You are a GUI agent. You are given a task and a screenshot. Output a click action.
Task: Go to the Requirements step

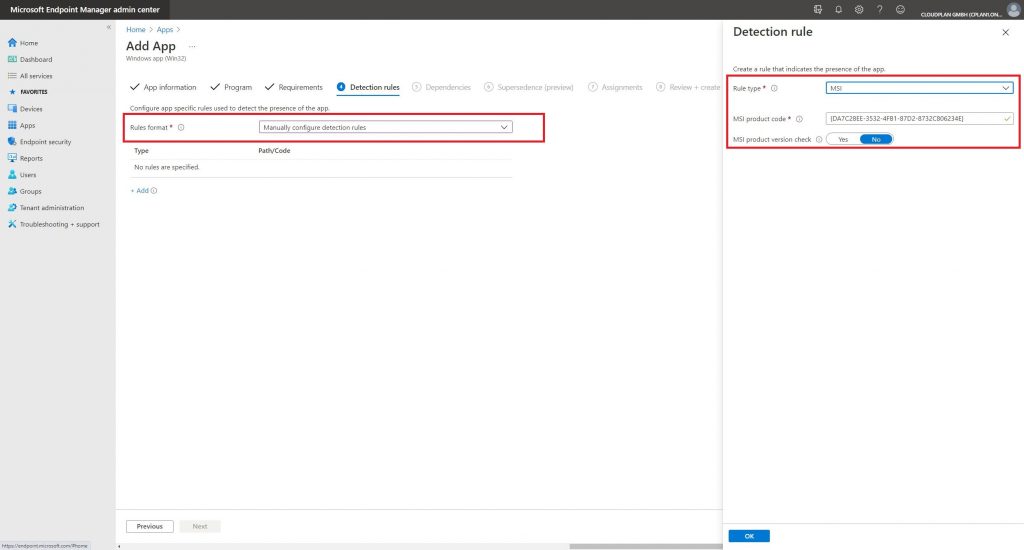pyautogui.click(x=293, y=87)
